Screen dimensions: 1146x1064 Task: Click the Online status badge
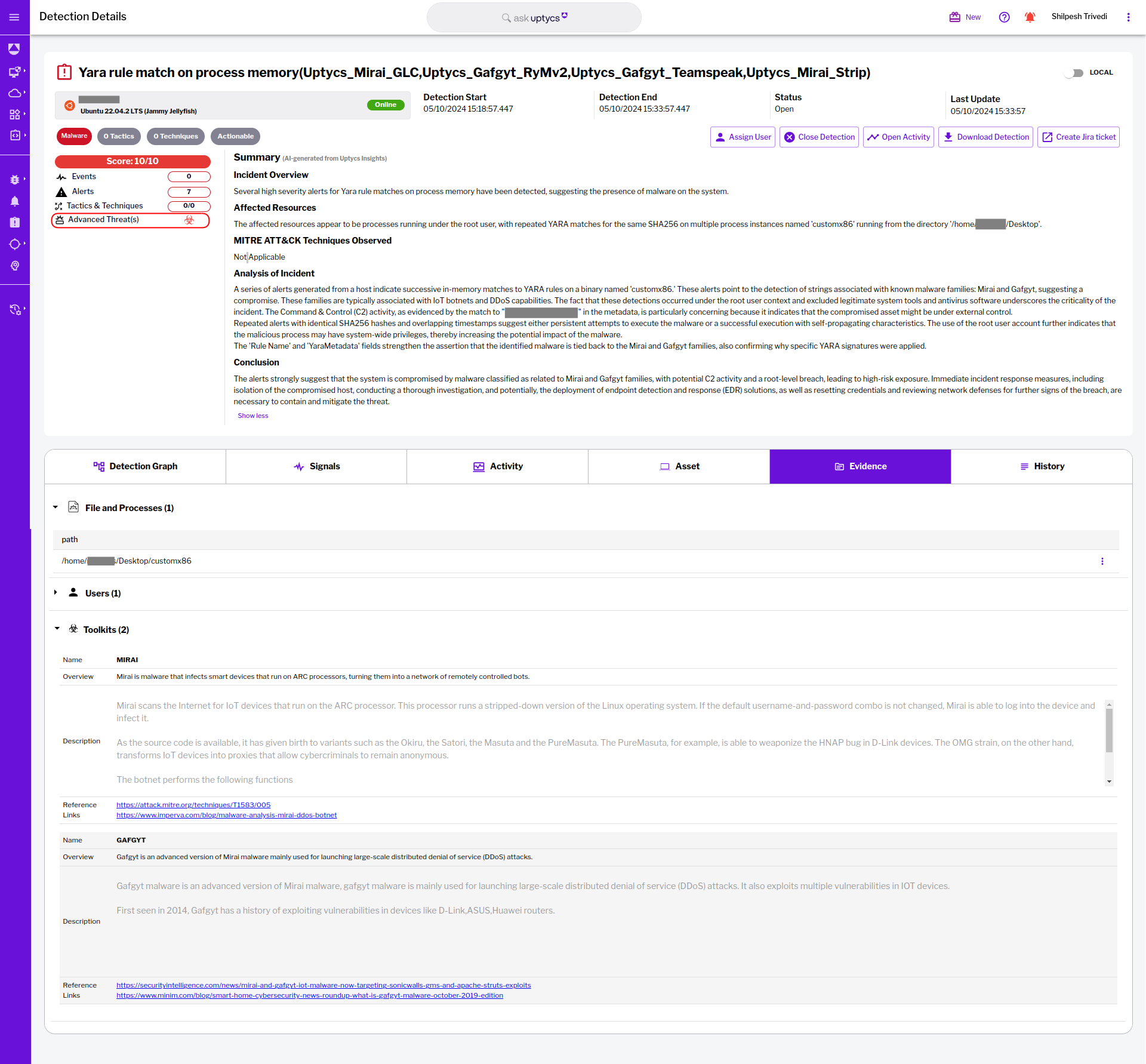386,105
